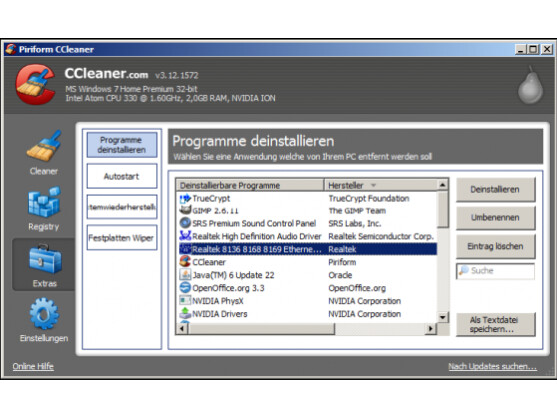Click the Java 6 Update 22 icon
Screen dimensions: 557x418
point(185,275)
